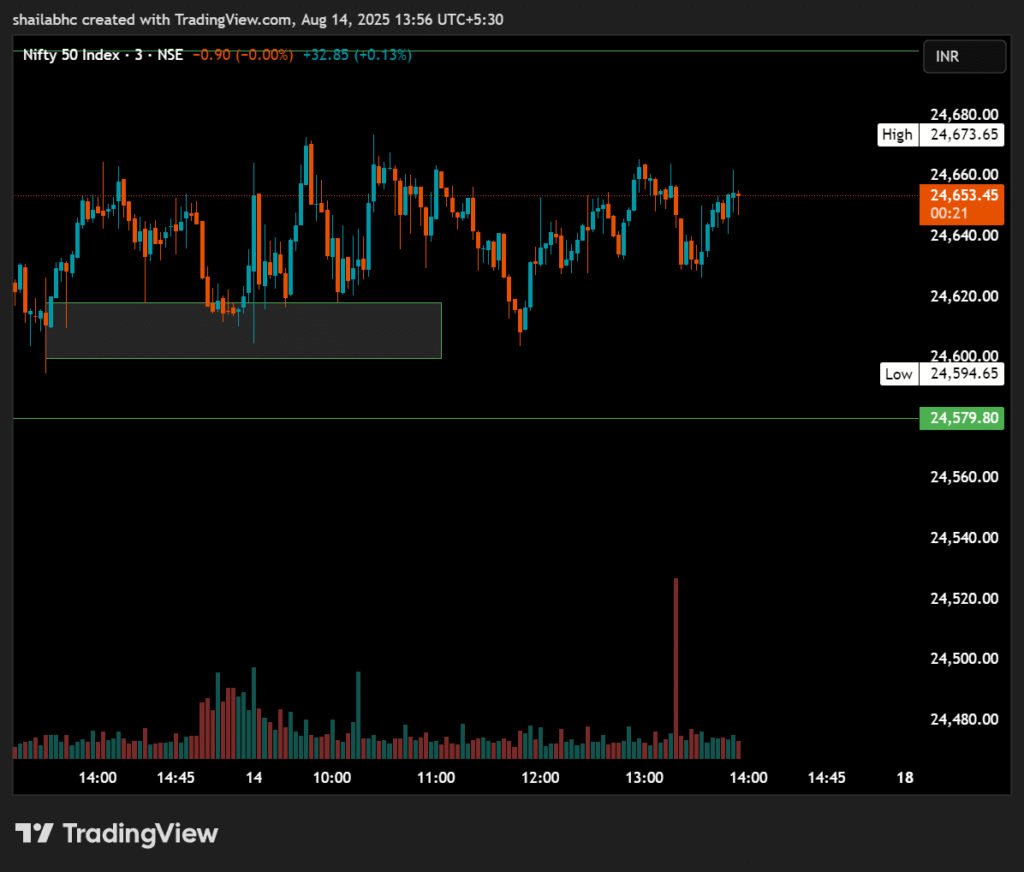Screen dimensions: 1024x872
Task: Select the green demand zone rectangle
Action: (x=244, y=331)
